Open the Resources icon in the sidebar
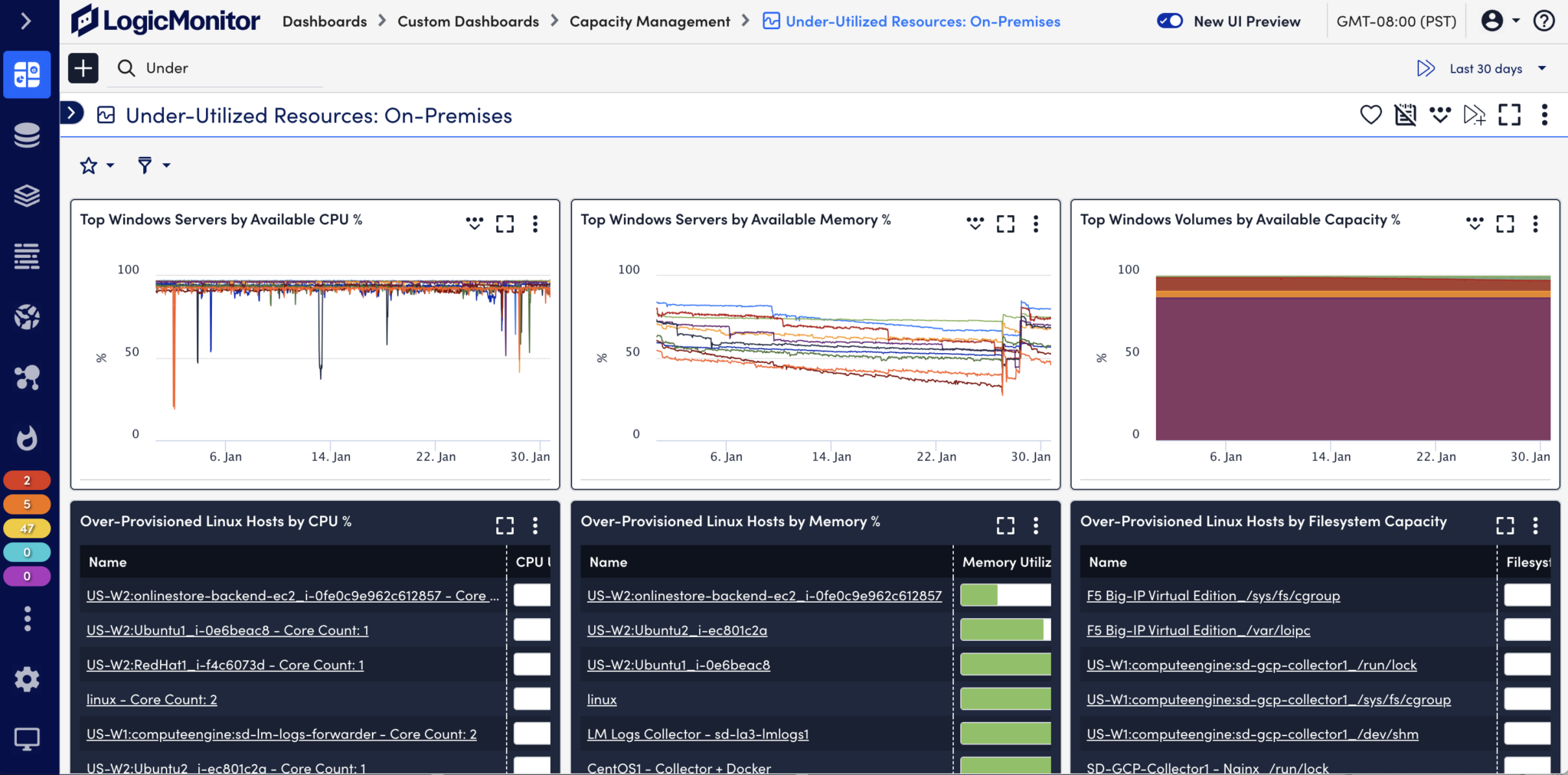The width and height of the screenshot is (1568, 775). point(27,135)
